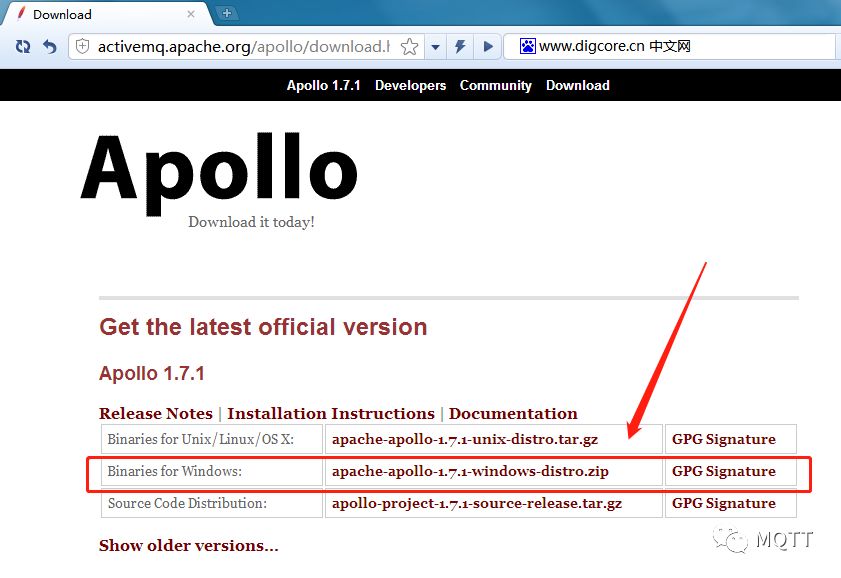
Task: Click the Baidu paw search engine icon
Action: point(527,46)
